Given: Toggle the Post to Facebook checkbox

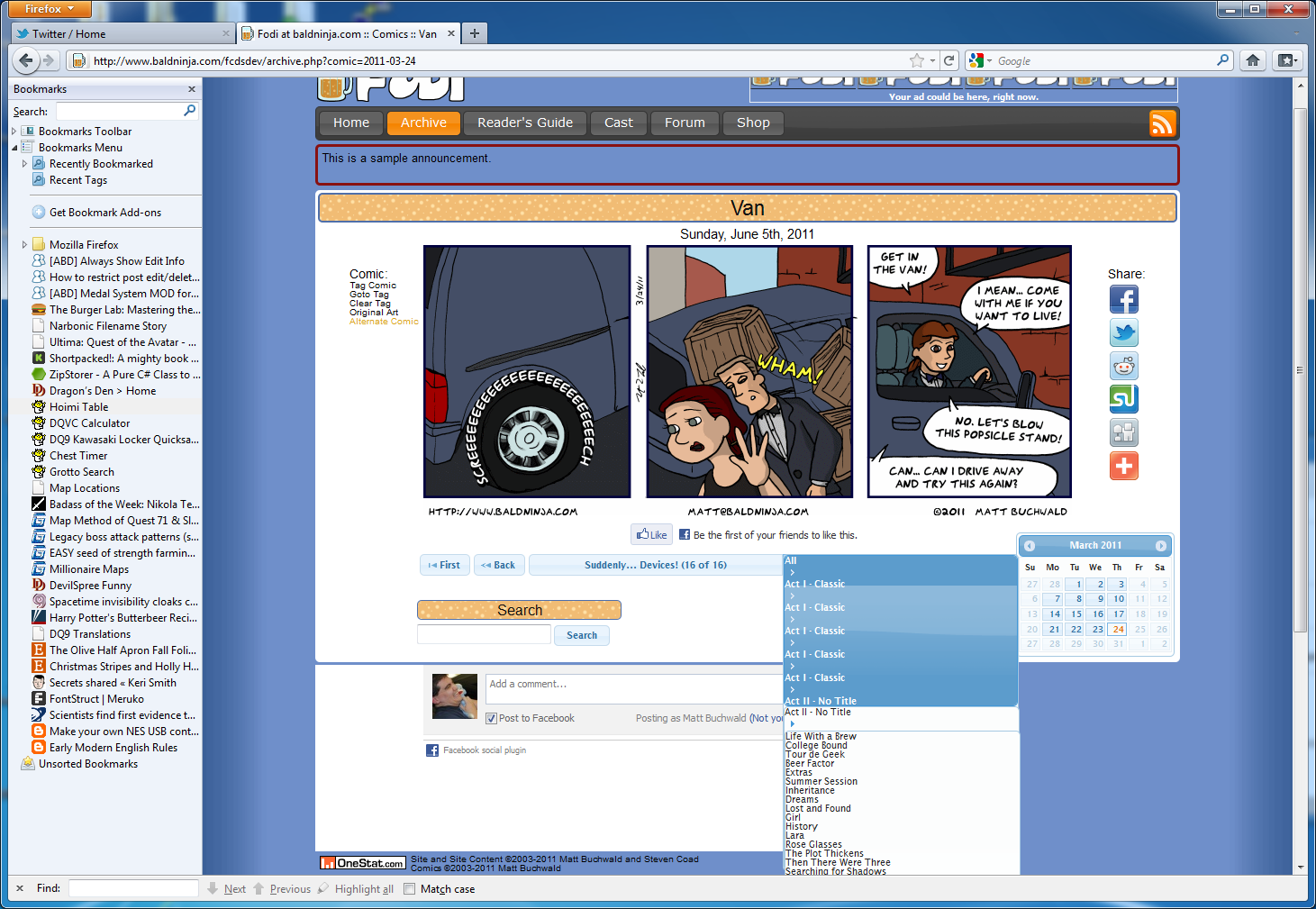Looking at the screenshot, I should pos(491,718).
